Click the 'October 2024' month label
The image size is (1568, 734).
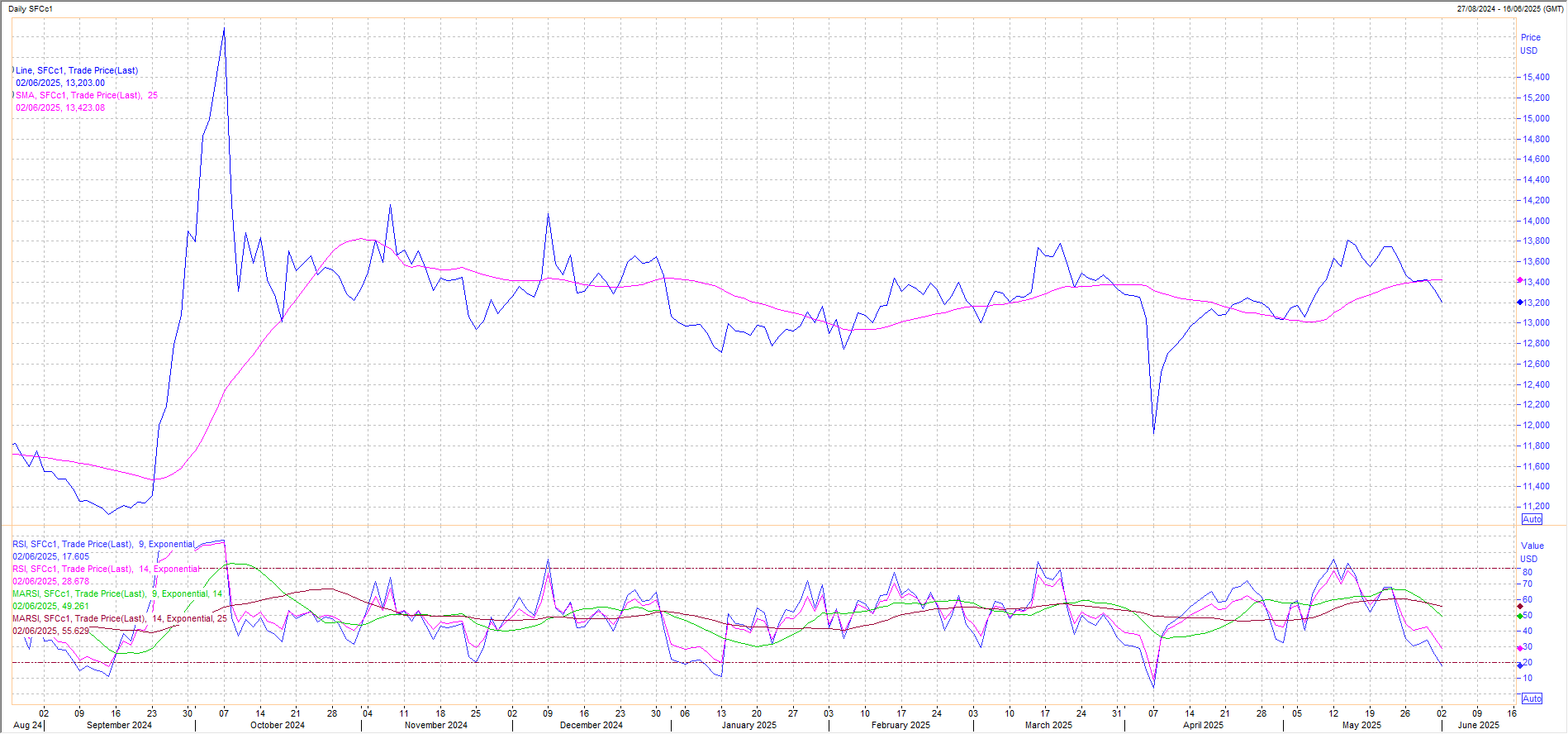pos(278,726)
